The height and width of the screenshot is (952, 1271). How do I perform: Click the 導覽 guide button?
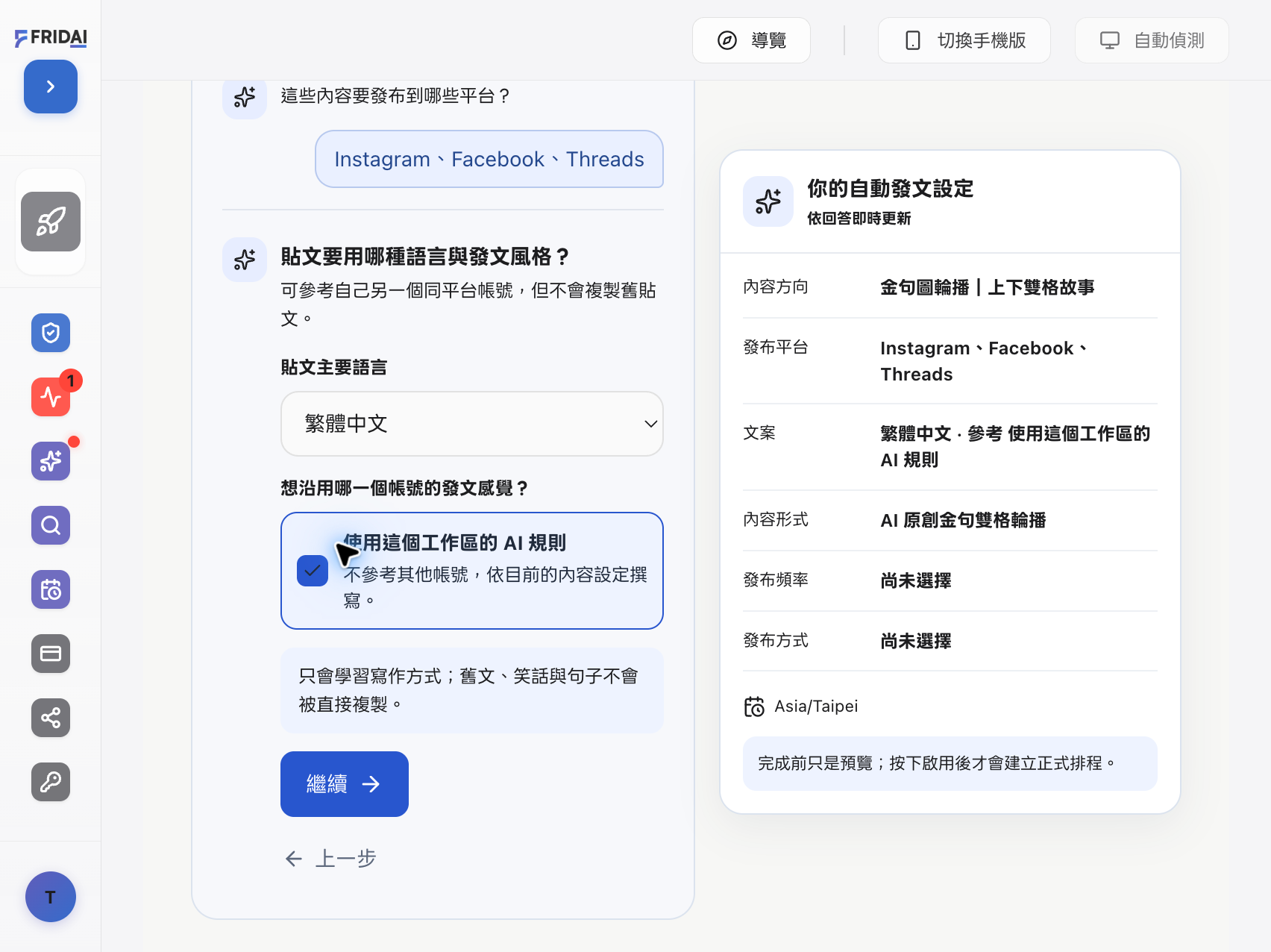click(751, 40)
